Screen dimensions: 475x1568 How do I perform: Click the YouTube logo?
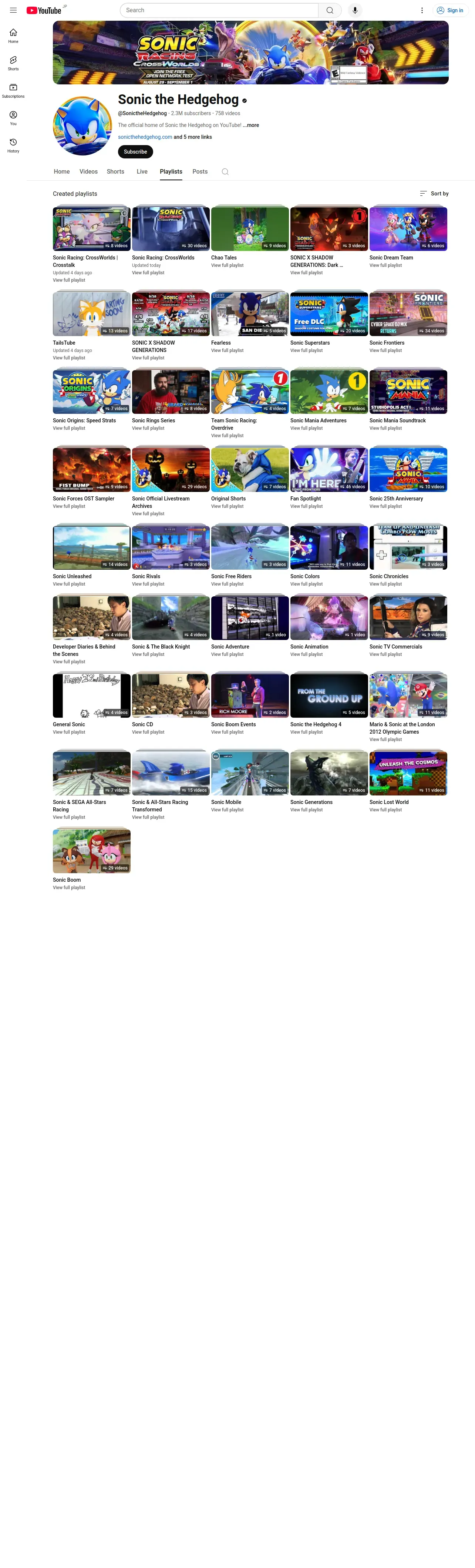coord(44,10)
